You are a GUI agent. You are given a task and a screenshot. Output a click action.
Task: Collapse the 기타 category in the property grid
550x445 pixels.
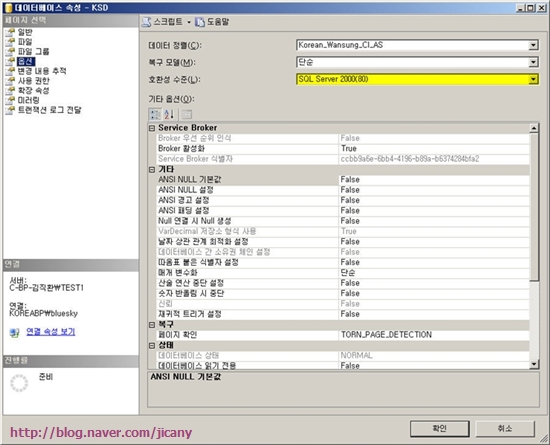click(152, 169)
